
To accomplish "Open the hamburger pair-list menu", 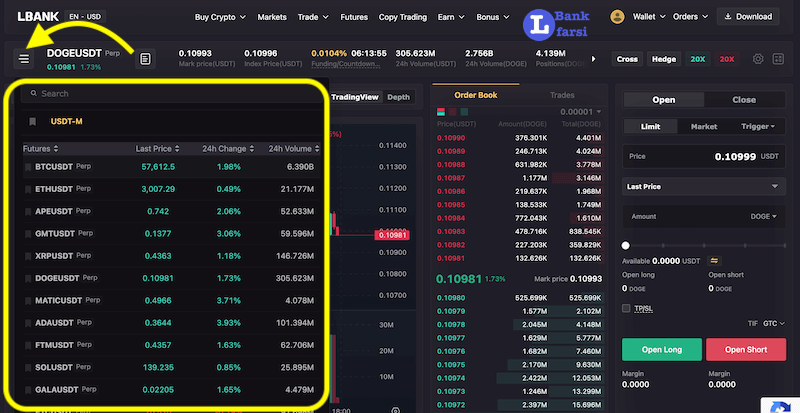I will (x=25, y=59).
